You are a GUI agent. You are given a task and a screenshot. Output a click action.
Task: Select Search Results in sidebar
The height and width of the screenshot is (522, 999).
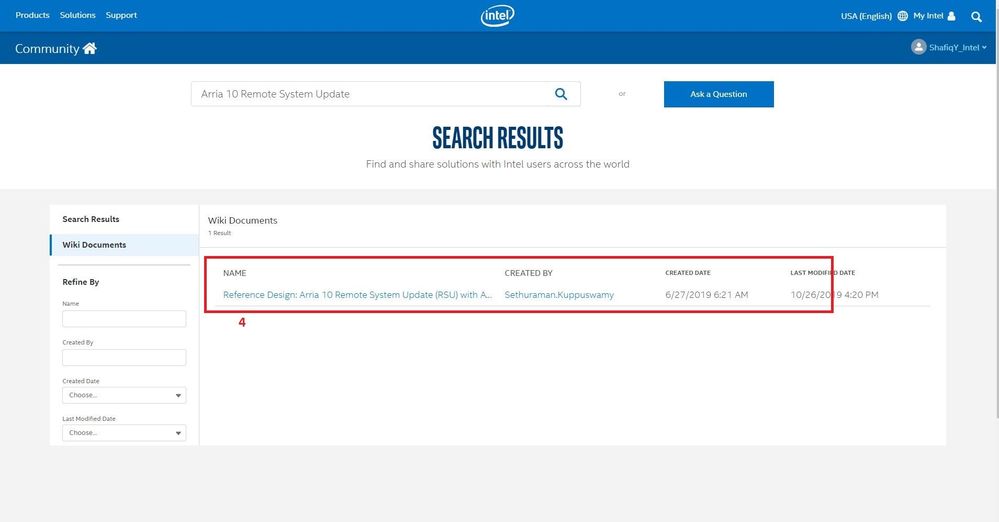pyautogui.click(x=91, y=219)
